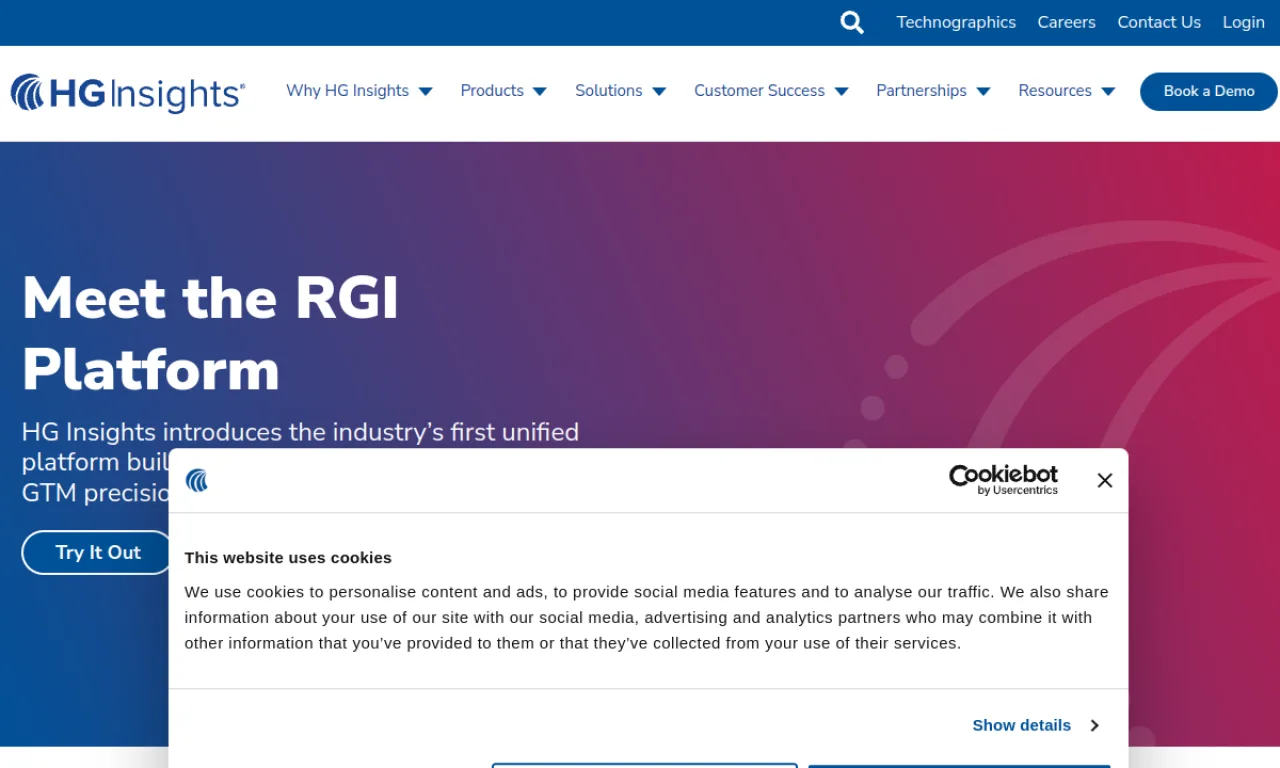Screen dimensions: 1280x768
Task: Open the Customer Success menu item
Action: pos(759,91)
